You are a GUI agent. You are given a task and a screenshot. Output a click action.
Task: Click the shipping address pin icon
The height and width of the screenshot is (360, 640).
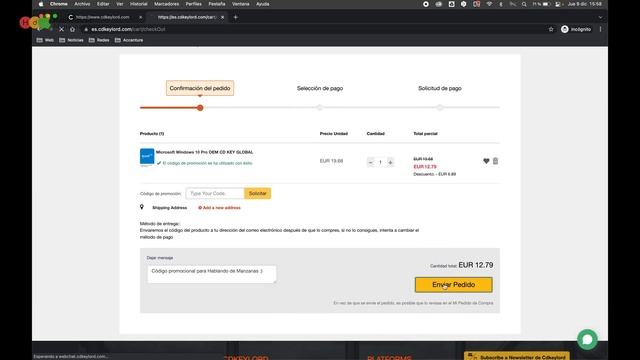[142, 207]
